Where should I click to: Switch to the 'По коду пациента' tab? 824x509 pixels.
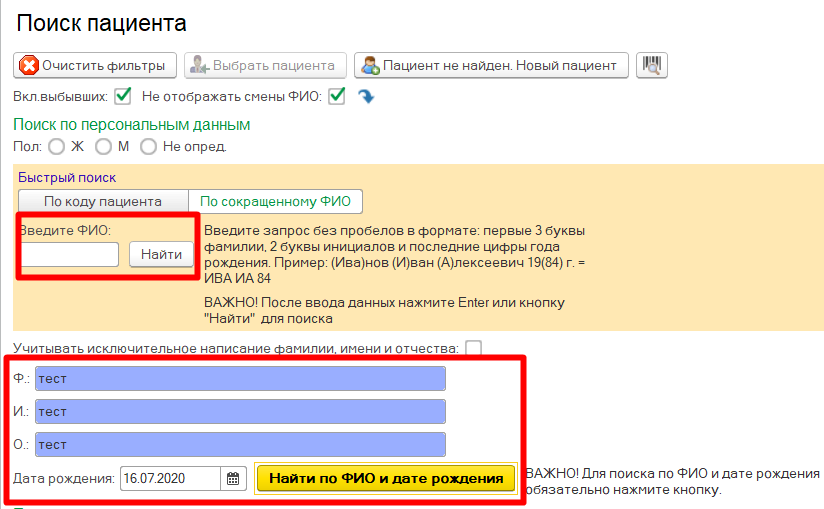point(103,201)
